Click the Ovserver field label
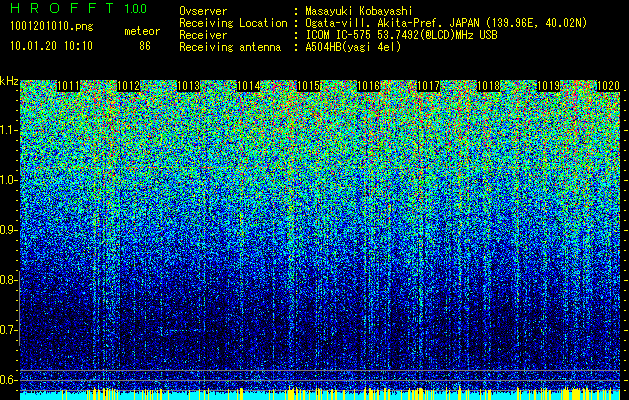This screenshot has height=400, width=629. coord(203,11)
